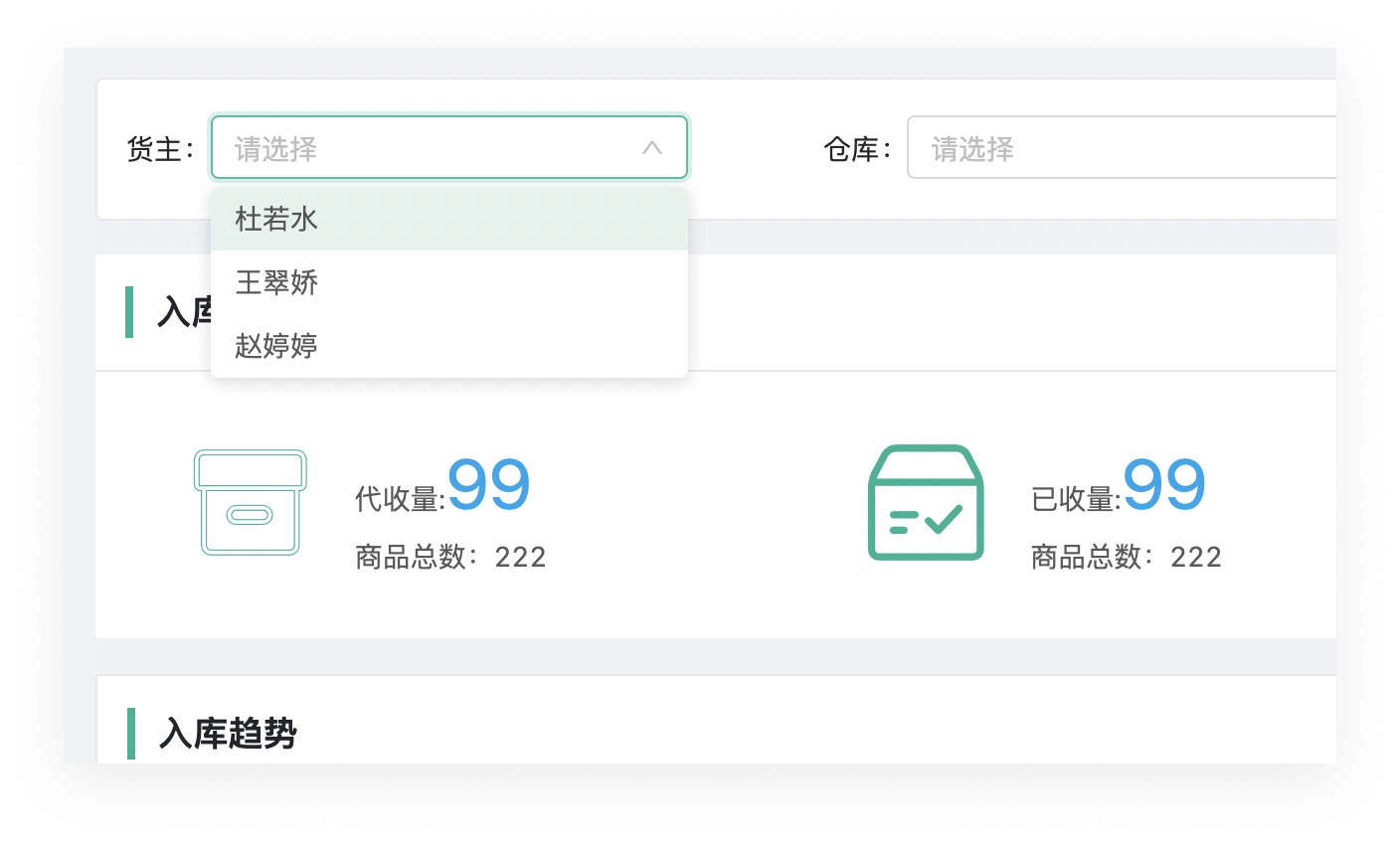Click the checked package icon beside 已收量

click(926, 502)
